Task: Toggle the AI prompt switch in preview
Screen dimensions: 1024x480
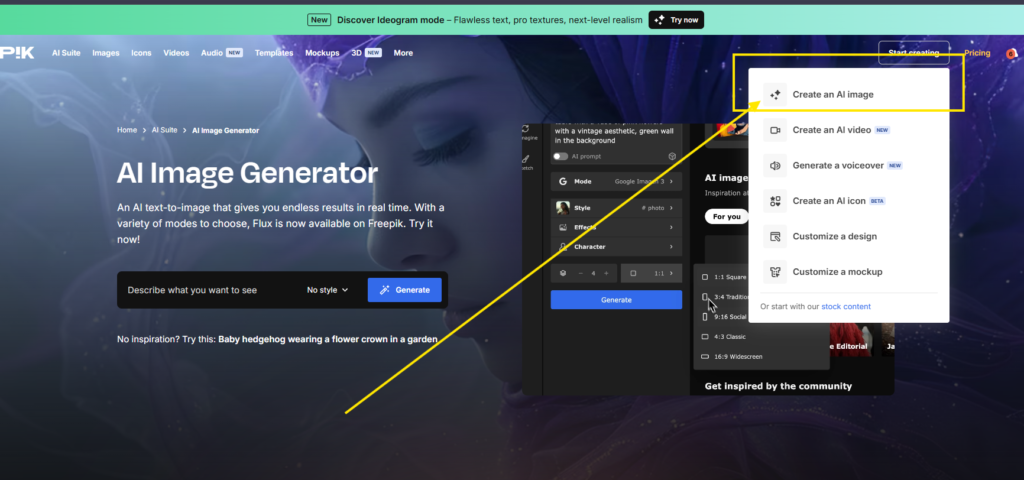Action: click(x=560, y=157)
